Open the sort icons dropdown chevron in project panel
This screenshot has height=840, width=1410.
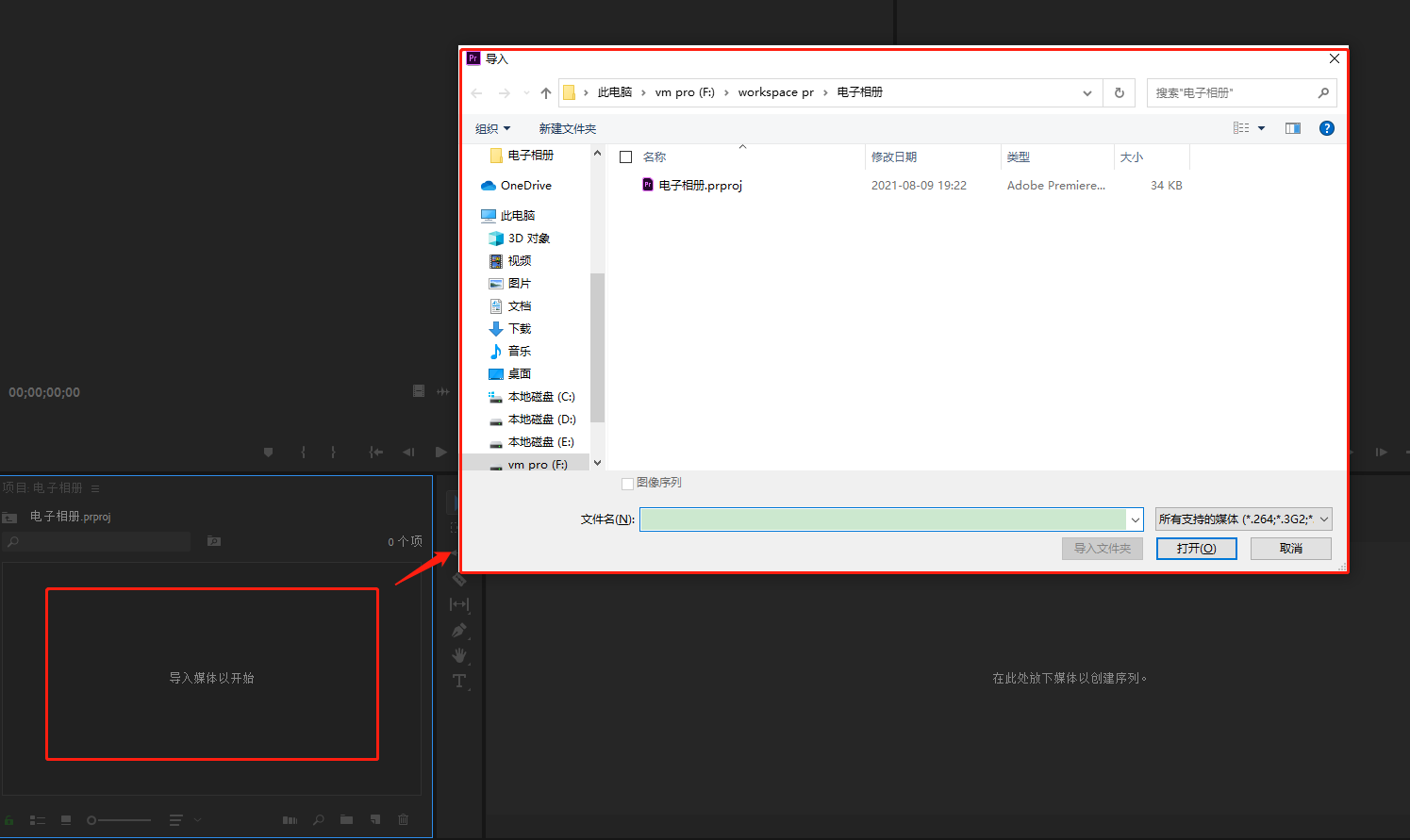198,820
